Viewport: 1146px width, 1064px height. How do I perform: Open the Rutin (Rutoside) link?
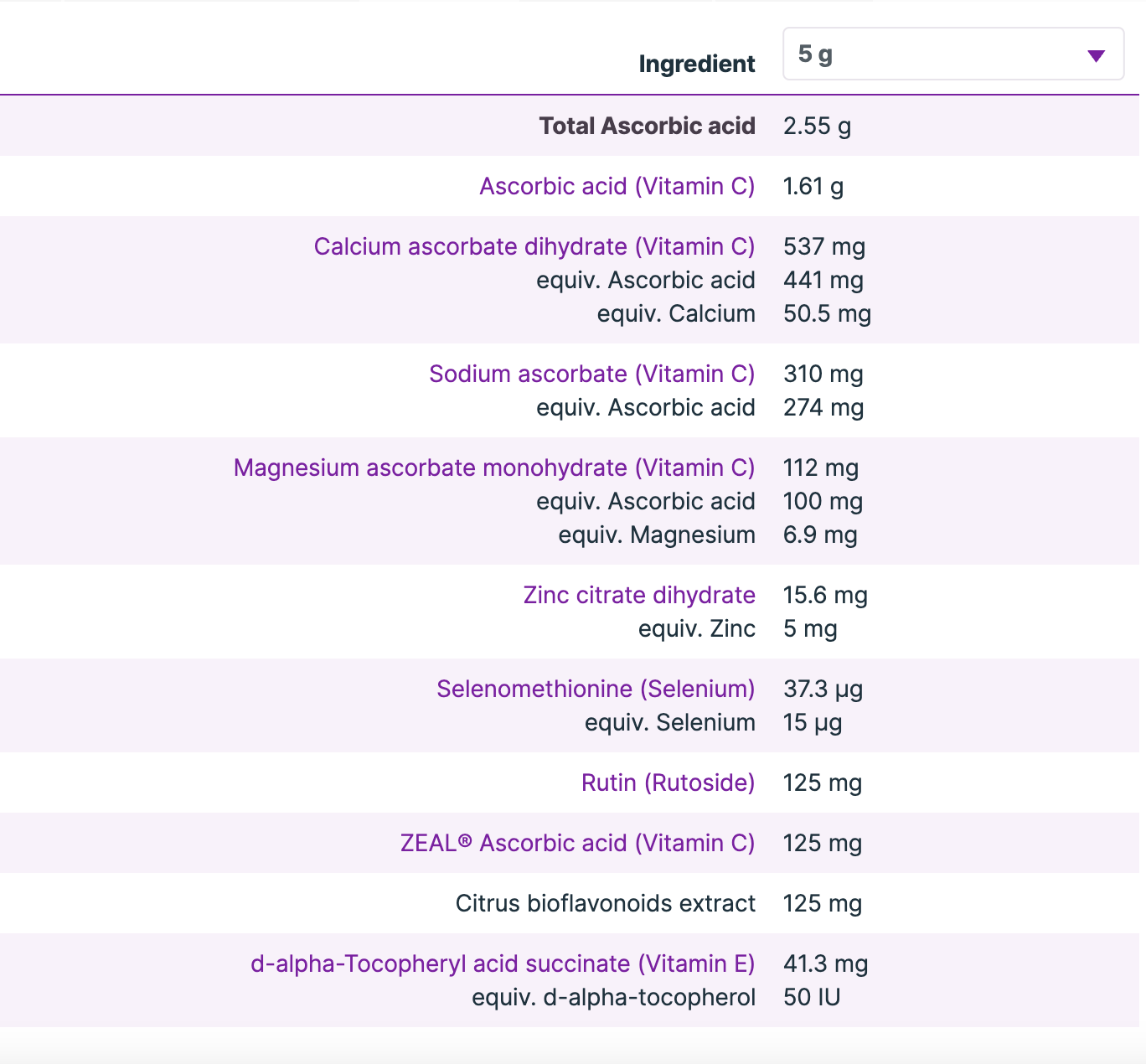668,783
